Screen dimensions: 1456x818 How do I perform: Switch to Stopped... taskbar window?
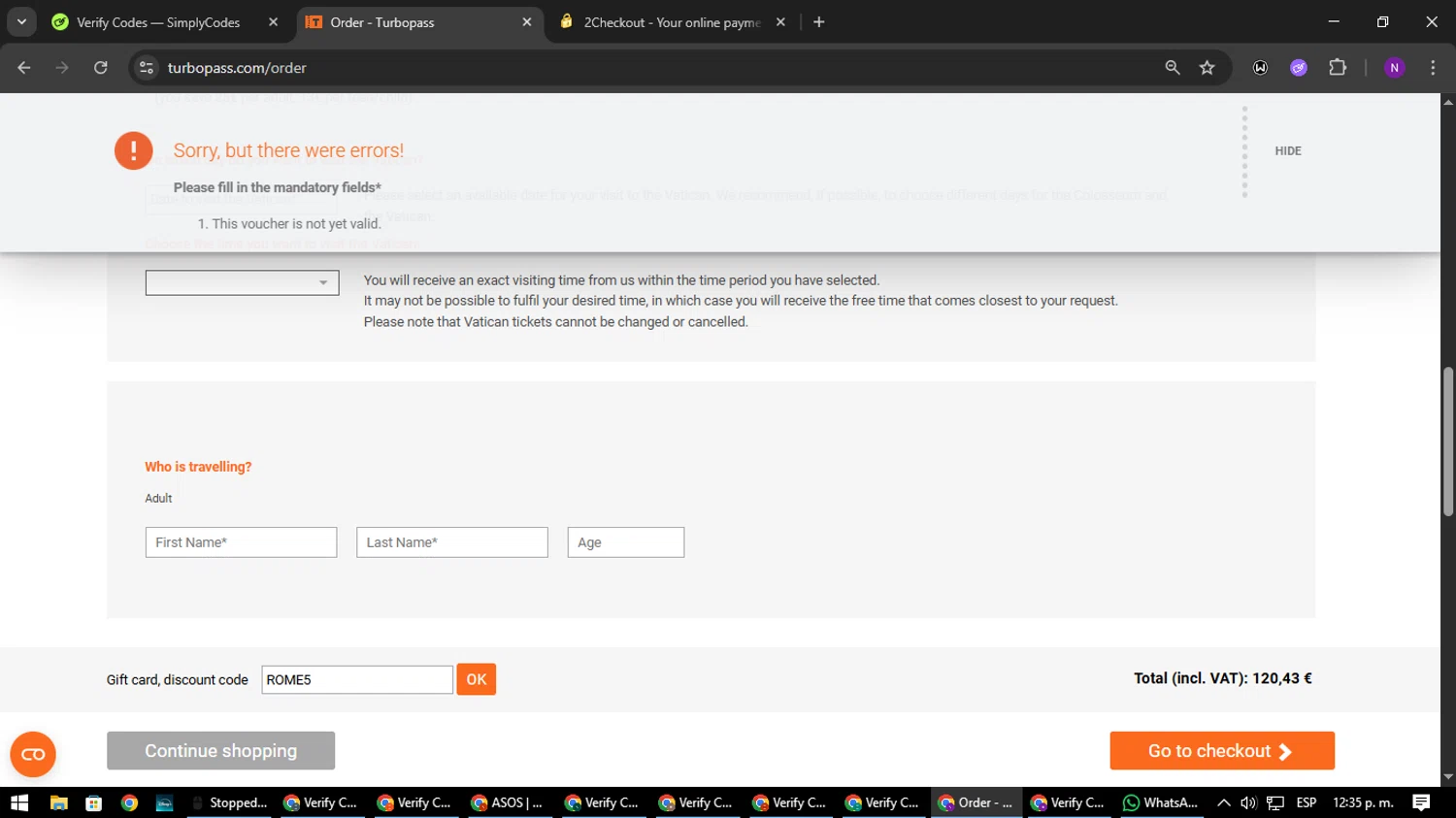click(230, 802)
